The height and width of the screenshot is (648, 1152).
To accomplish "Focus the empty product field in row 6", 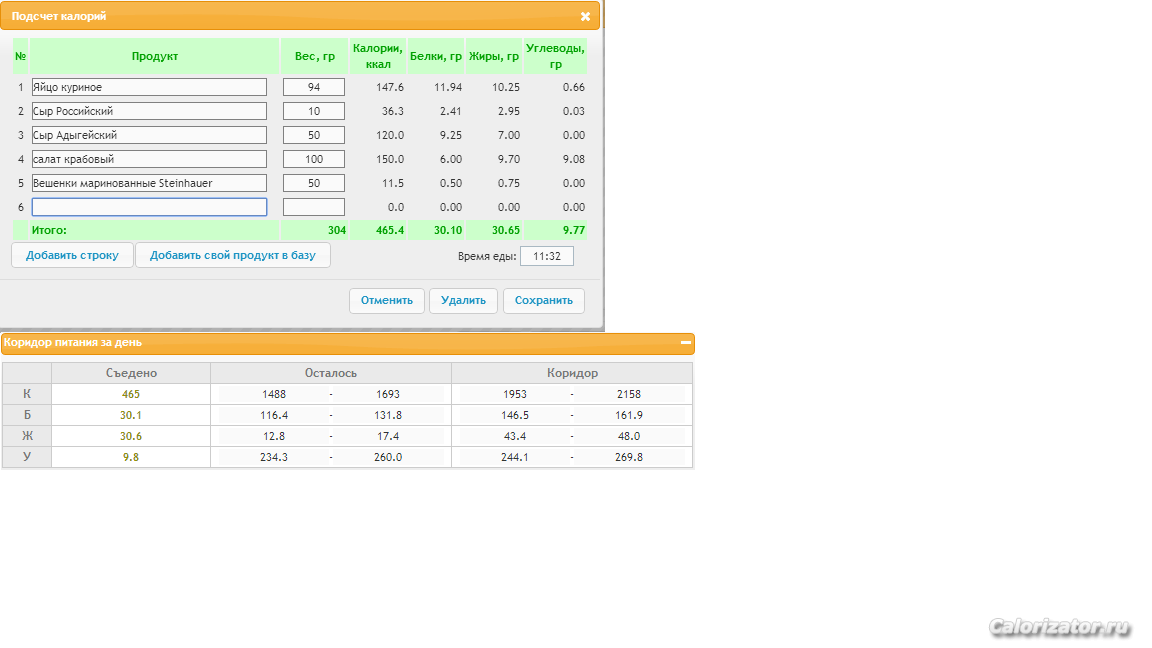I will 149,207.
